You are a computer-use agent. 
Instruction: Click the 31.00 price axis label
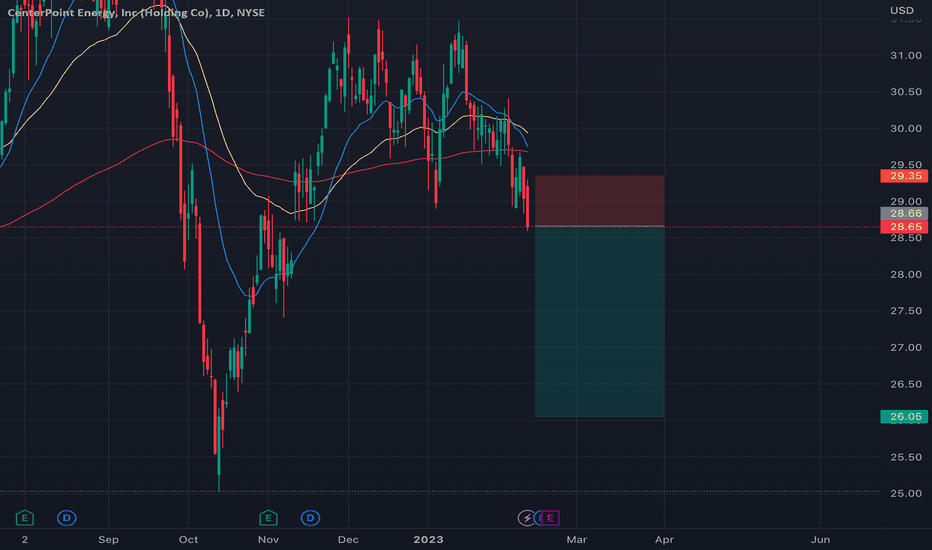pos(906,55)
